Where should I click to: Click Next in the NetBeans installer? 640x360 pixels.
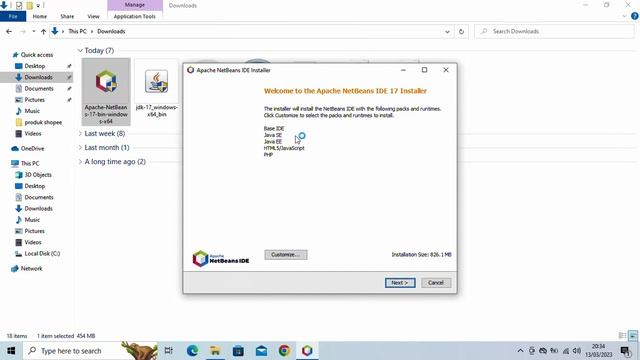pyautogui.click(x=400, y=282)
